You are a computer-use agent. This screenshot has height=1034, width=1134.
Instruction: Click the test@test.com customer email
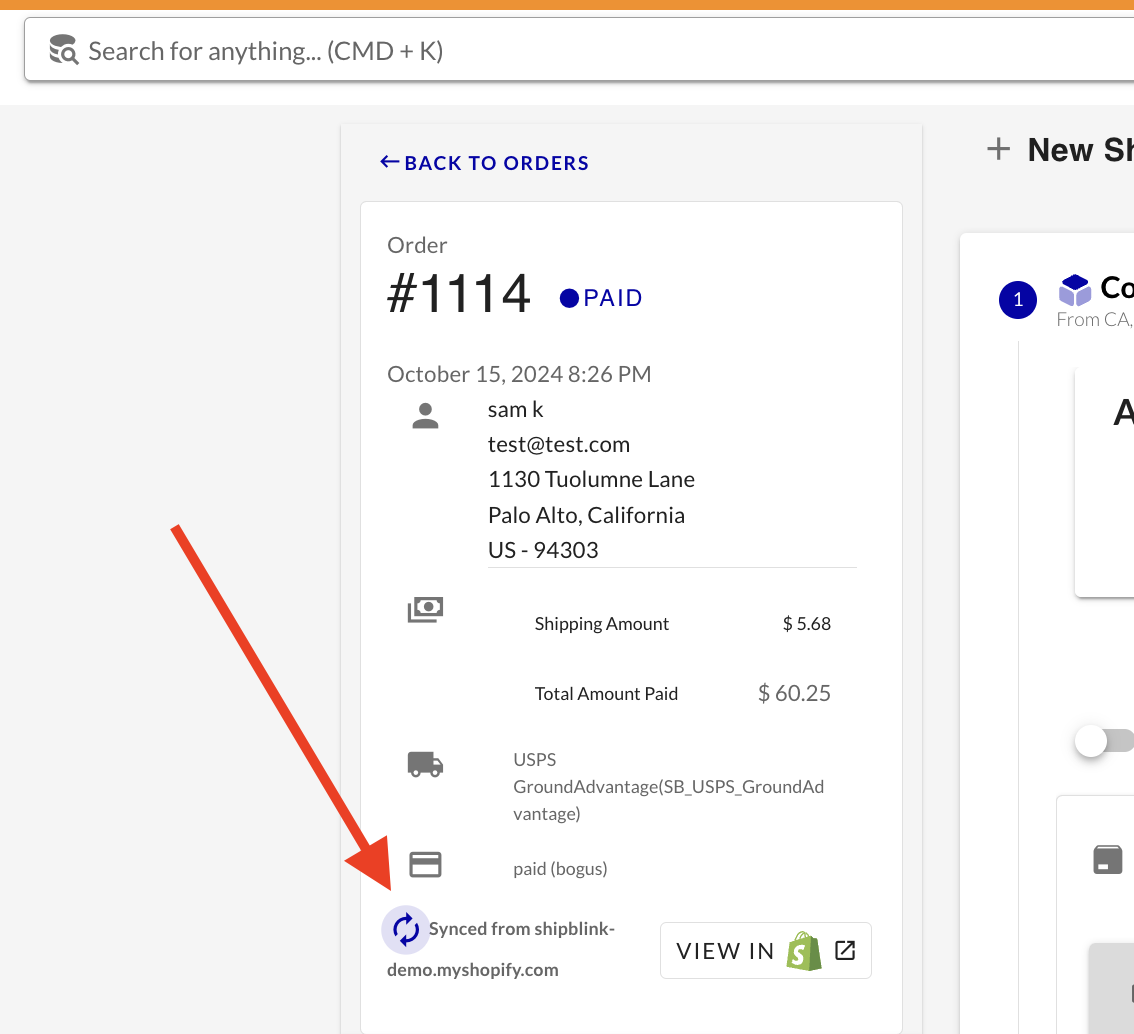click(558, 445)
